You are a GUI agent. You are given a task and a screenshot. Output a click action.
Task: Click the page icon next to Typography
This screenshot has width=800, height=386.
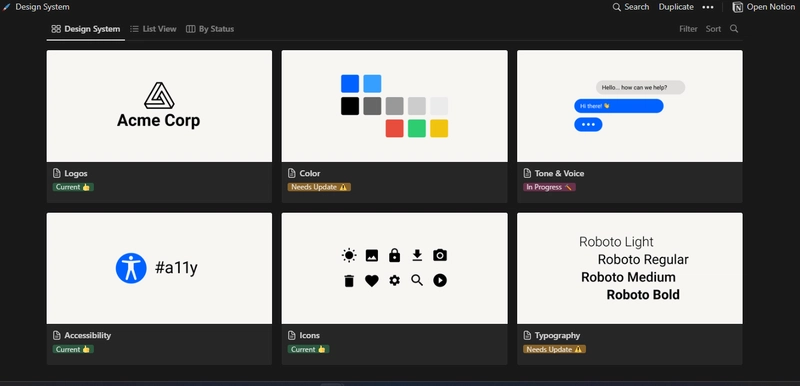(x=527, y=336)
